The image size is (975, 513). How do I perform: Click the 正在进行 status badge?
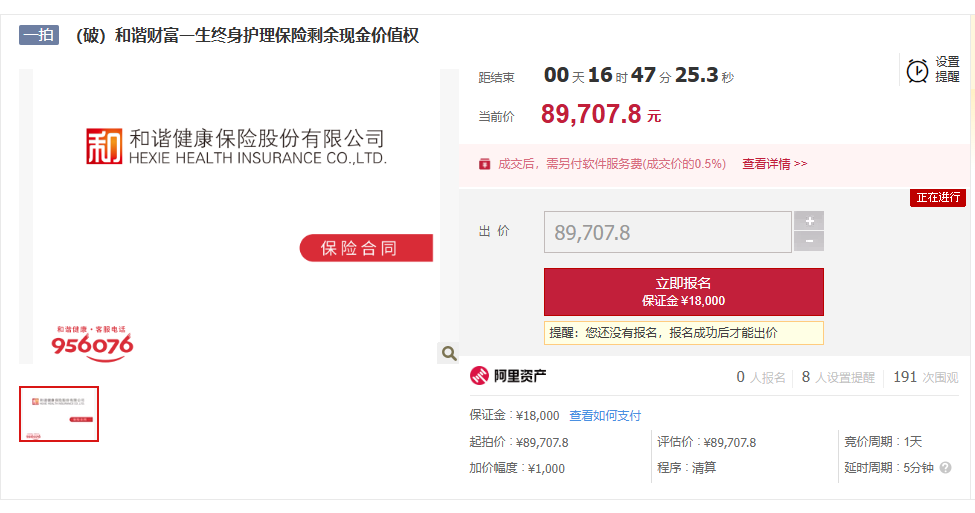click(x=938, y=198)
